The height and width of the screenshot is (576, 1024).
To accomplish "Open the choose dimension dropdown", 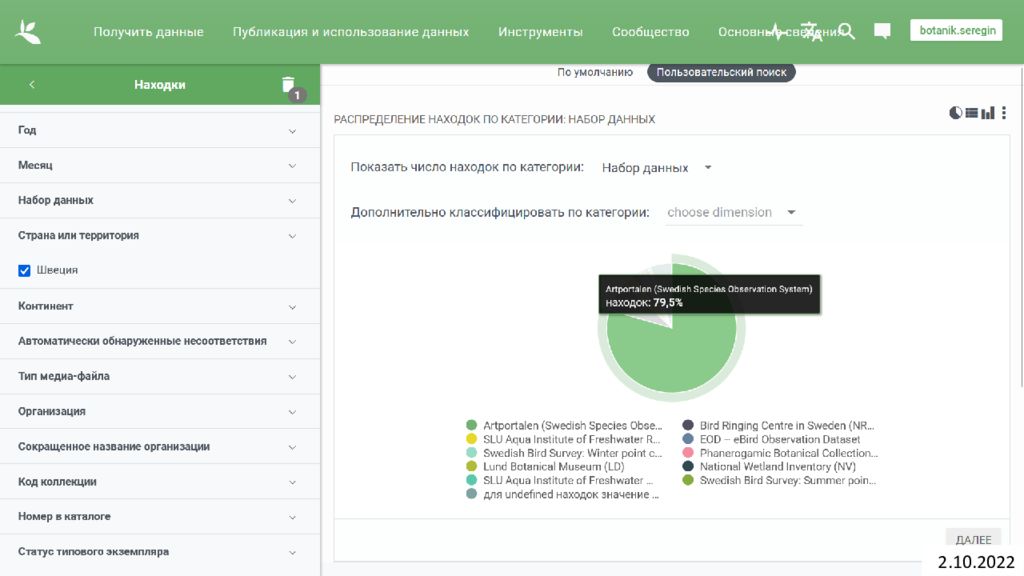I will click(732, 213).
